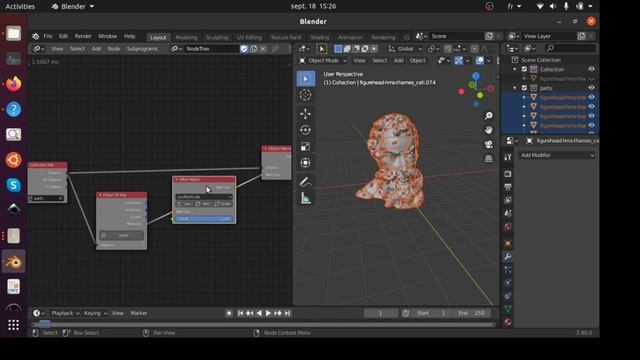640x360 pixels.
Task: Switch to the UV Editing workspace tab
Action: coord(249,37)
